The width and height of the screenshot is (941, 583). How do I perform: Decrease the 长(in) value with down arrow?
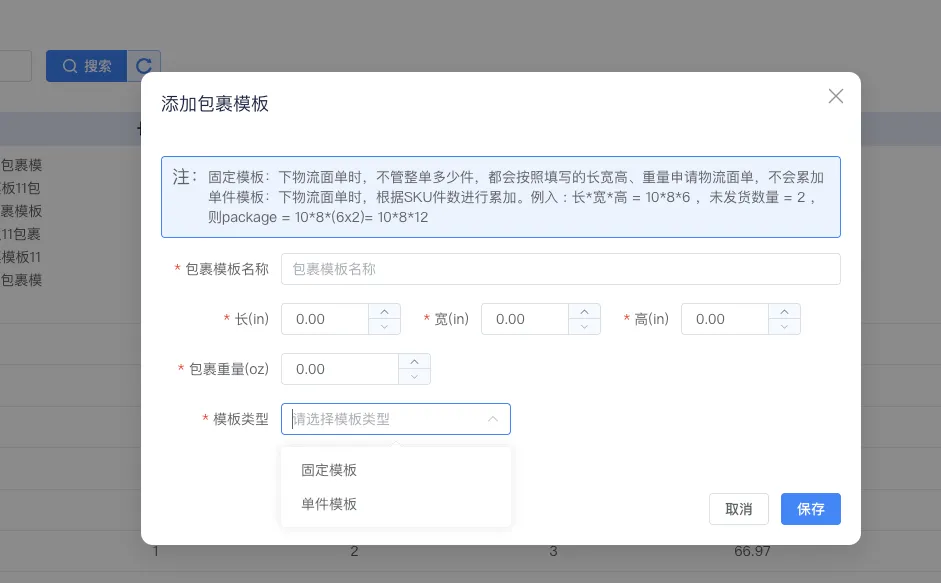pos(385,327)
